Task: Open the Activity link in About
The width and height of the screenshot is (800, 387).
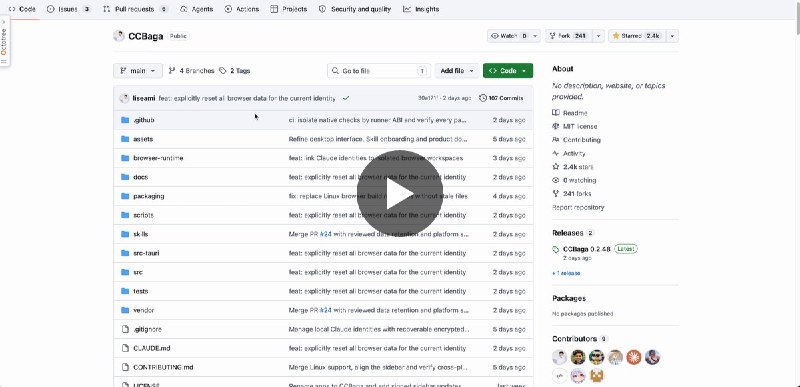Action: tap(568, 153)
